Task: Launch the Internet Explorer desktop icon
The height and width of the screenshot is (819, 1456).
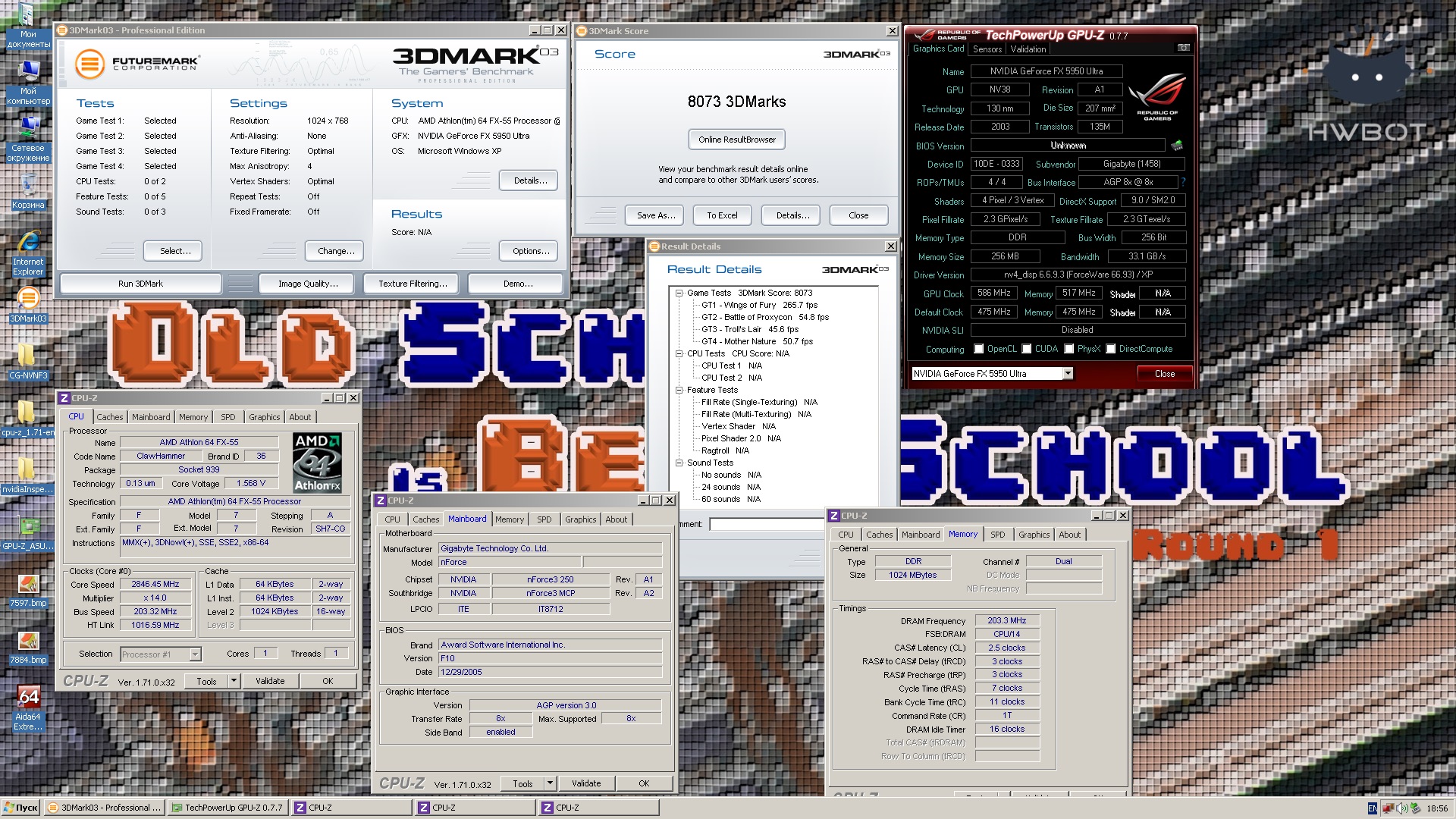Action: (28, 254)
